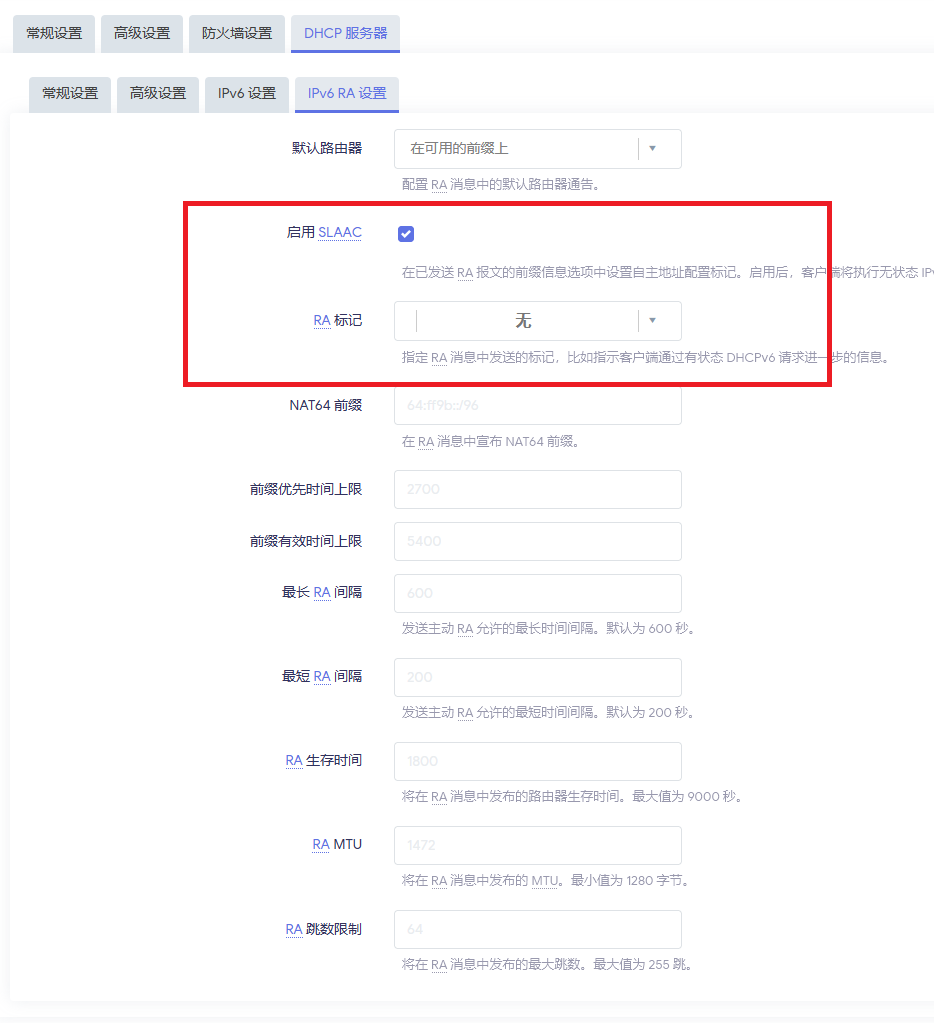Viewport: 934px width, 1023px height.
Task: Select the DHCP 服务器 tab
Action: (x=345, y=33)
